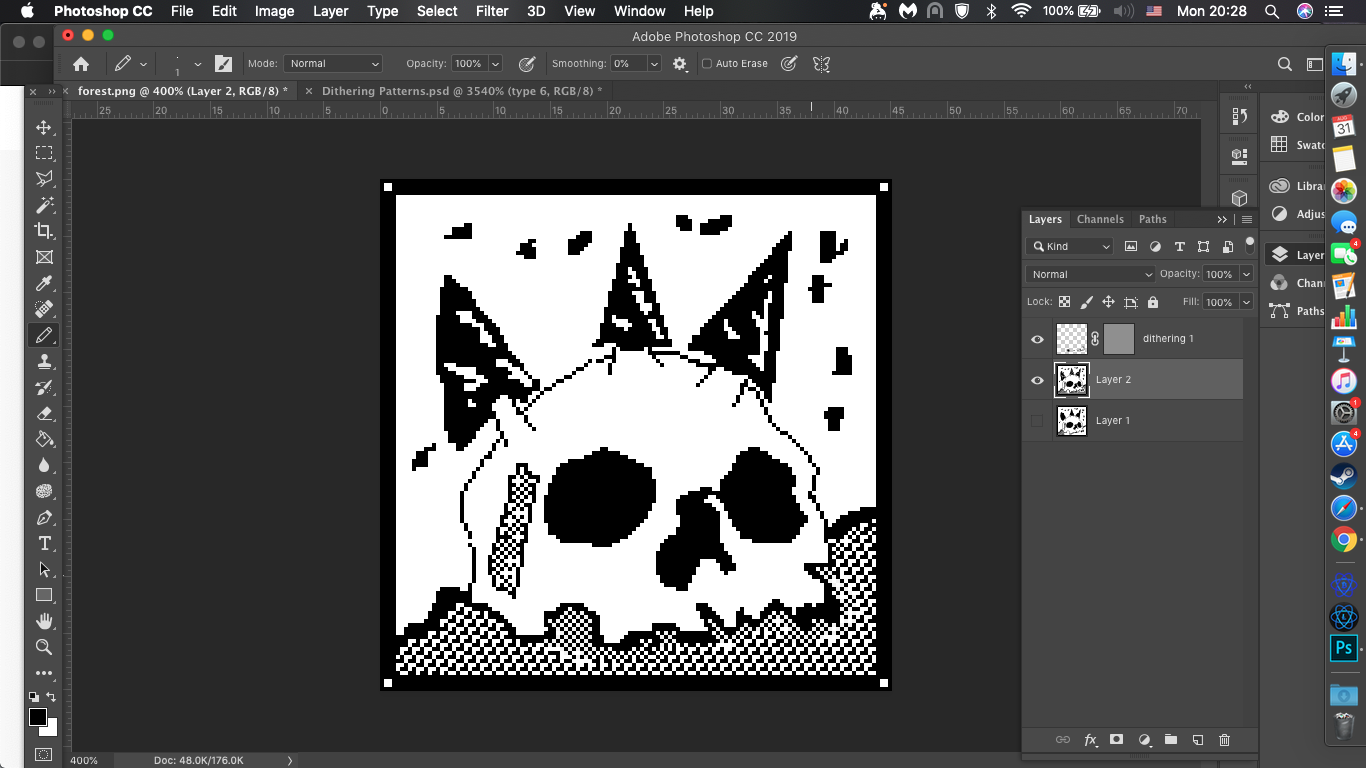Viewport: 1366px width, 768px height.
Task: Select the Sponge tool
Action: pos(44,491)
